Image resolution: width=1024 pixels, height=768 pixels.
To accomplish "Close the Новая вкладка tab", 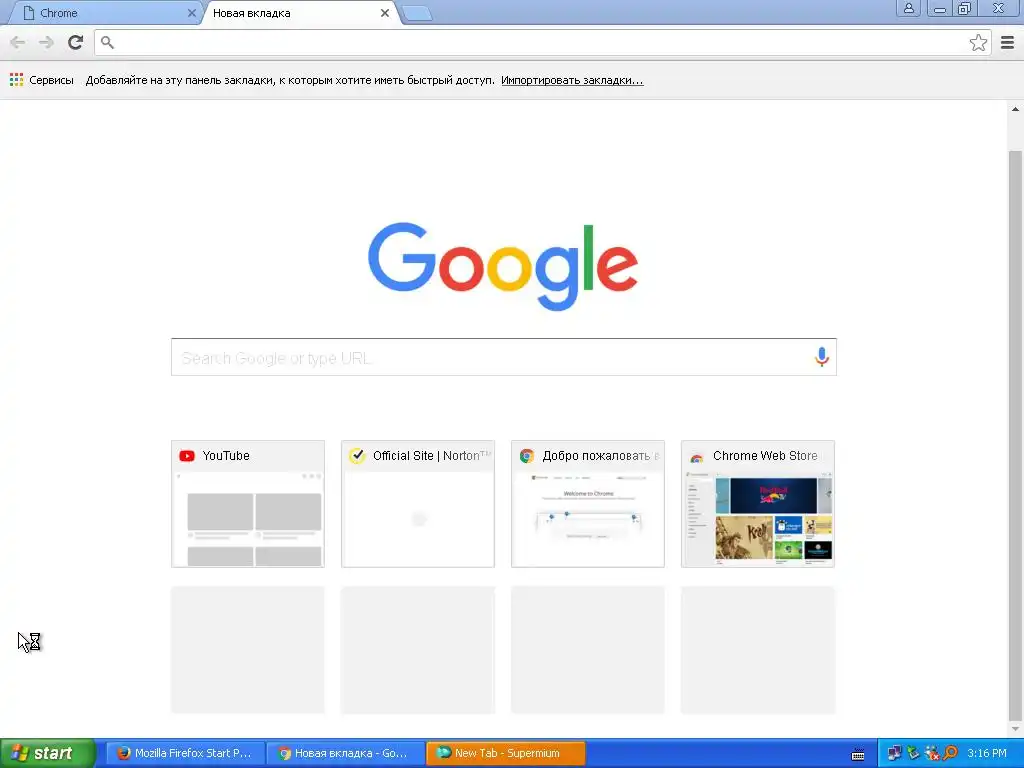I will 385,13.
